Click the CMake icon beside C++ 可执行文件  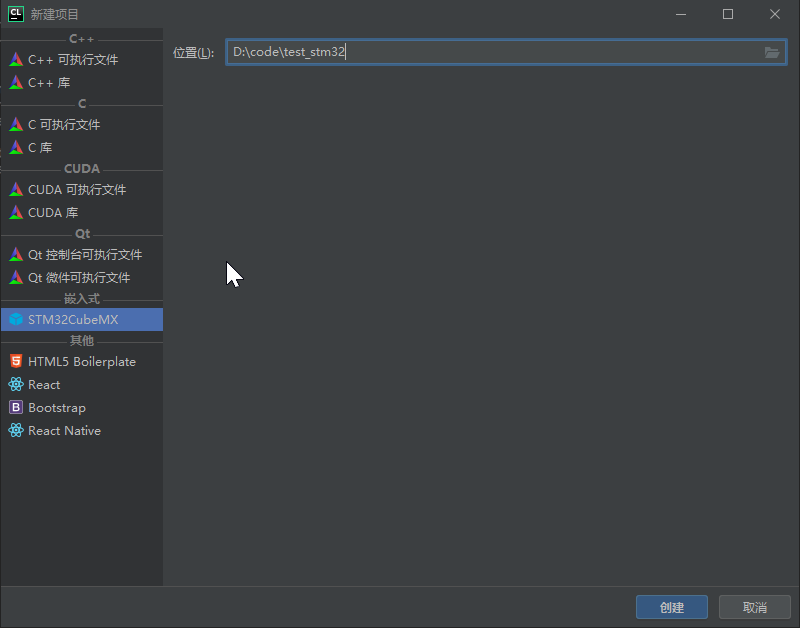pos(16,59)
